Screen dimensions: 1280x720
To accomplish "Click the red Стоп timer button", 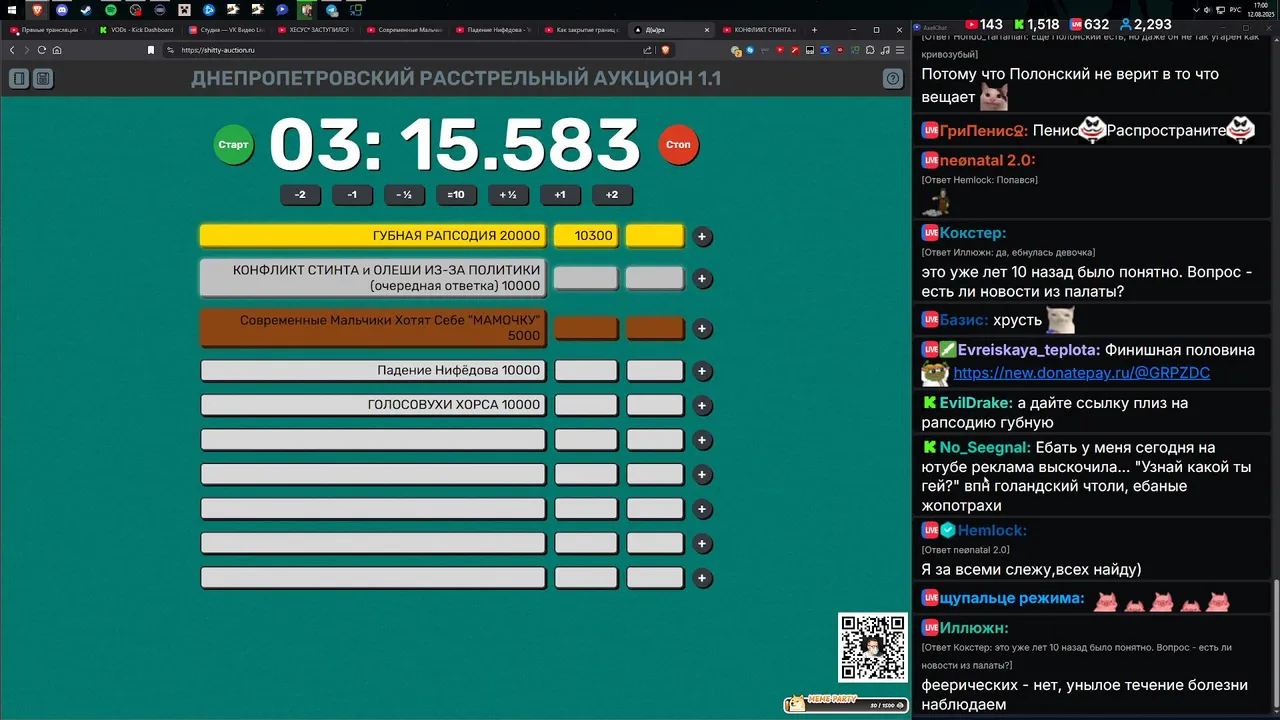I will (x=678, y=145).
